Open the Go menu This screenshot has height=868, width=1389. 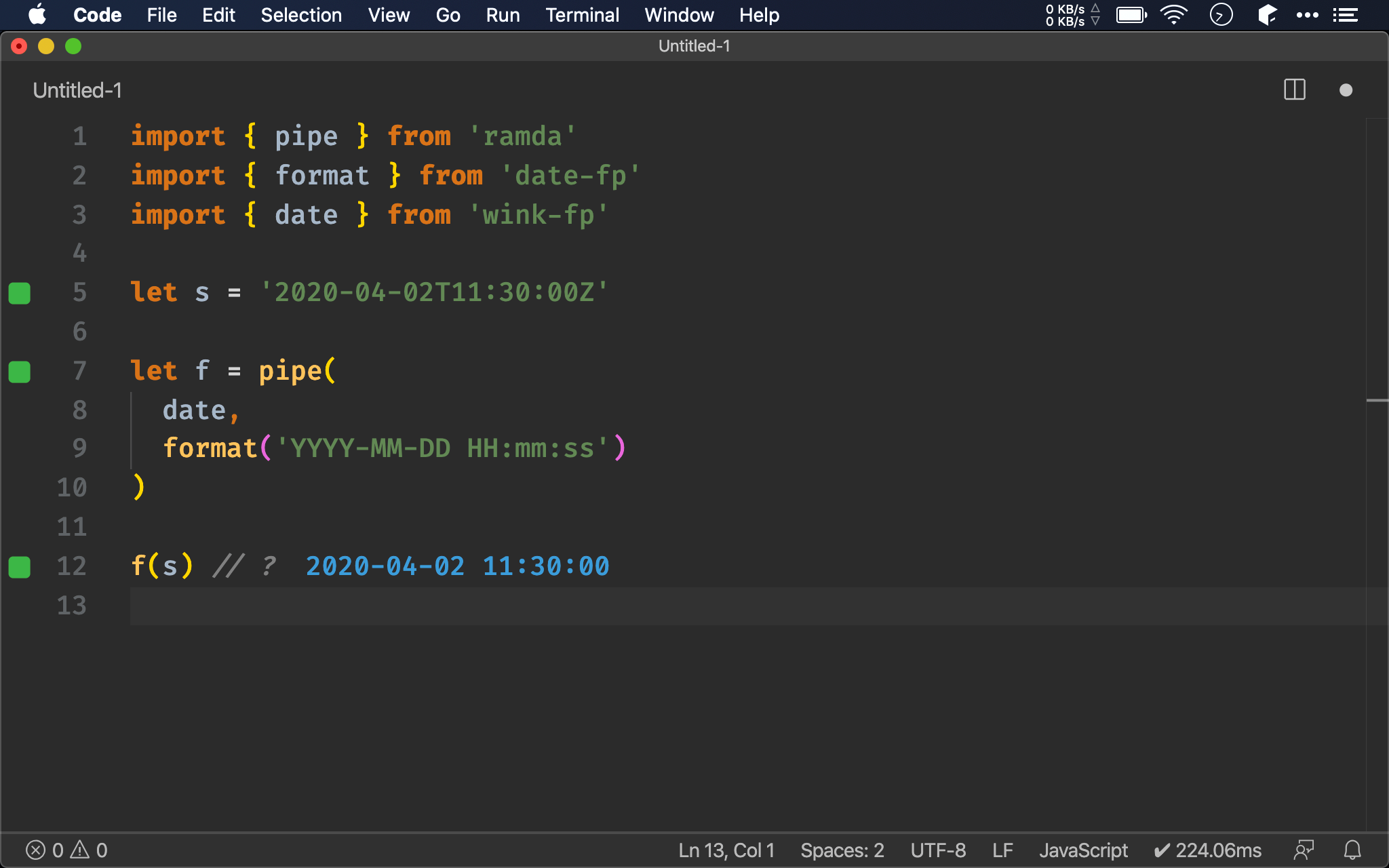click(x=448, y=15)
